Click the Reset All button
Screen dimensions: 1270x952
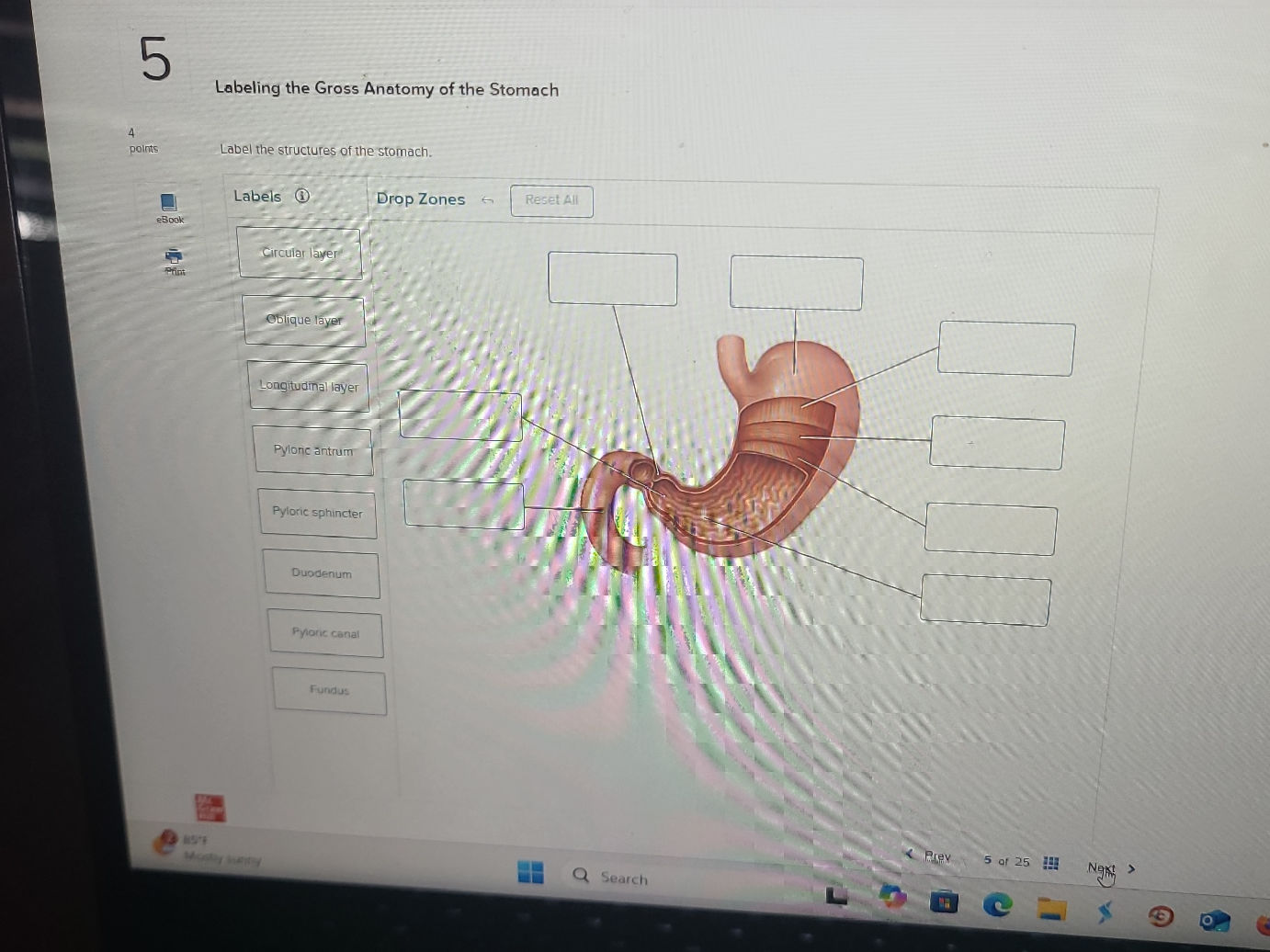[x=551, y=201]
